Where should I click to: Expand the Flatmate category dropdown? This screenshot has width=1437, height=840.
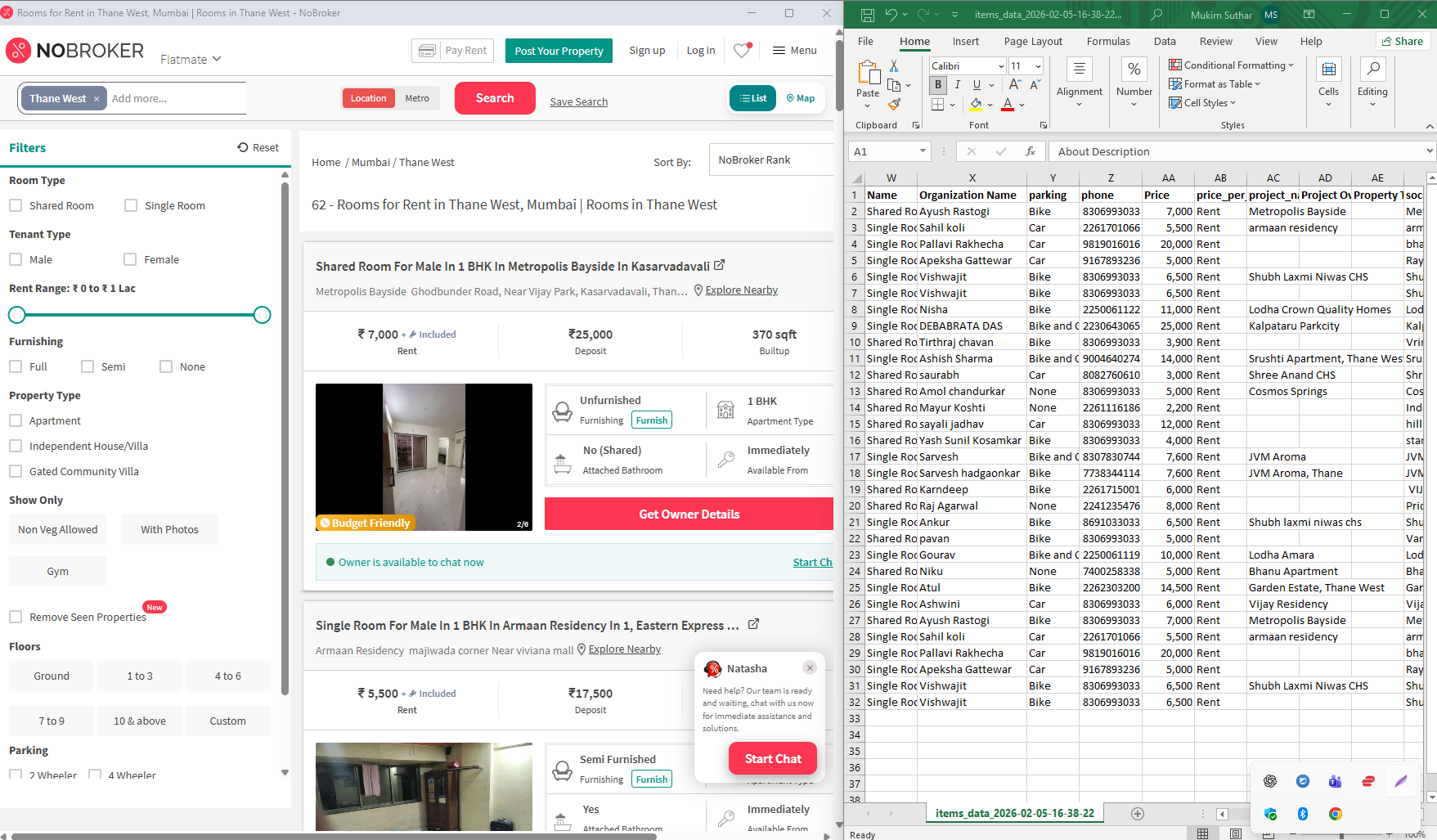191,59
